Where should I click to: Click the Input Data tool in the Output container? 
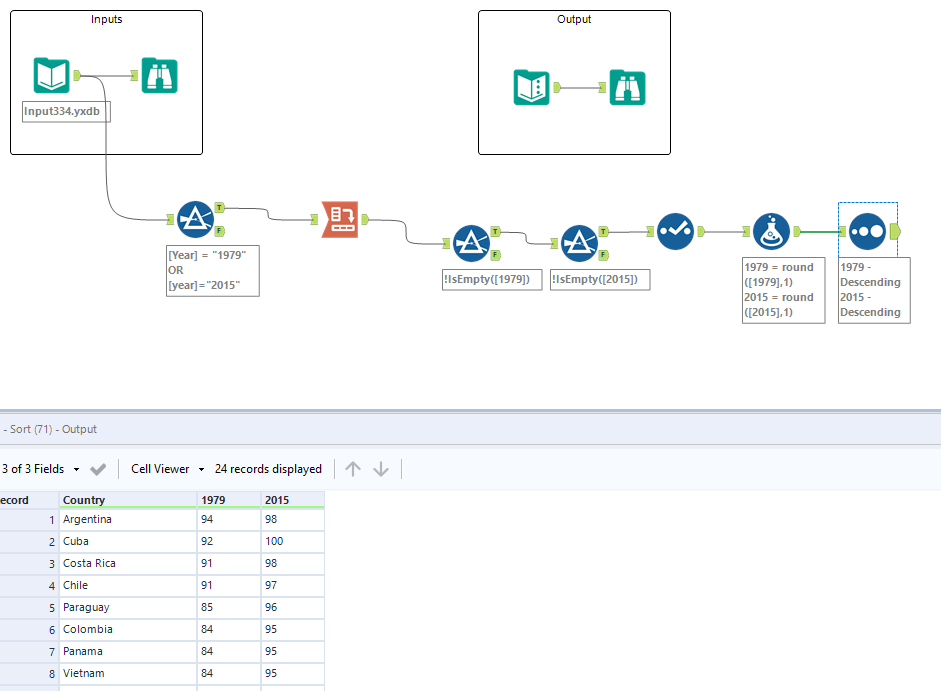pos(531,88)
